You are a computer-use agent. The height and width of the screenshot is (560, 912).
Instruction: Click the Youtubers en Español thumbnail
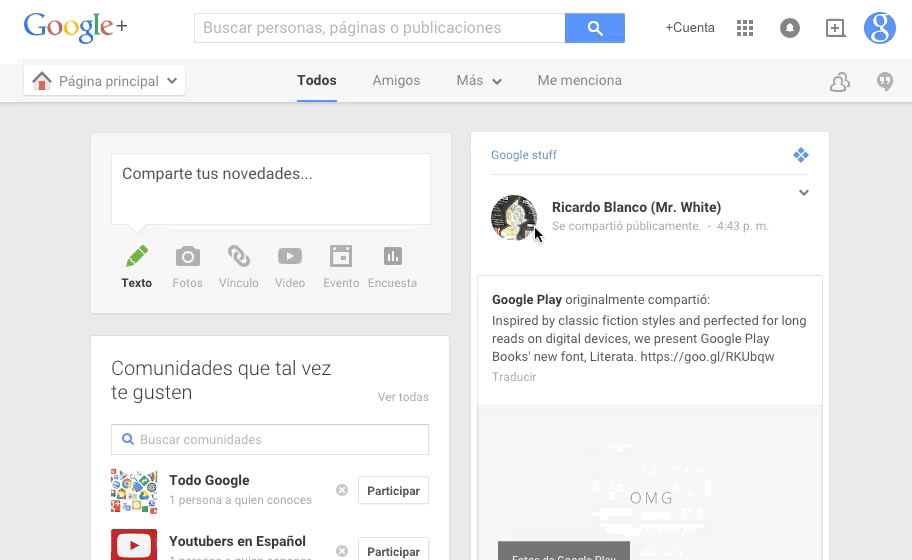(x=134, y=545)
